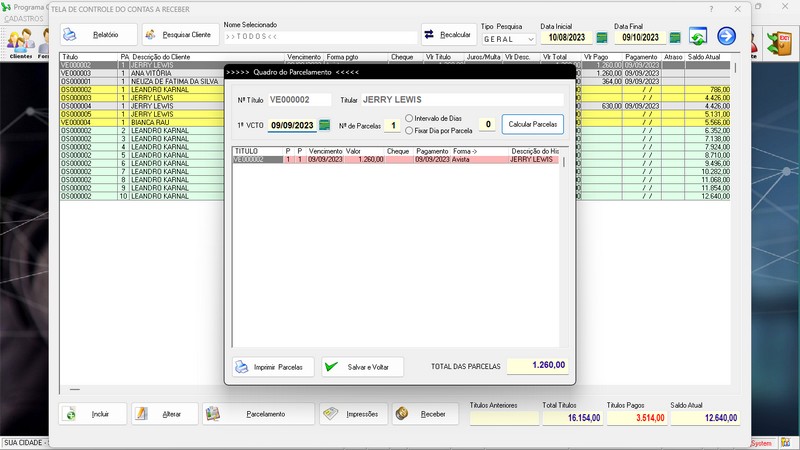Select the Fixar Dia por Parcela option
The width and height of the screenshot is (800, 450).
[x=409, y=131]
